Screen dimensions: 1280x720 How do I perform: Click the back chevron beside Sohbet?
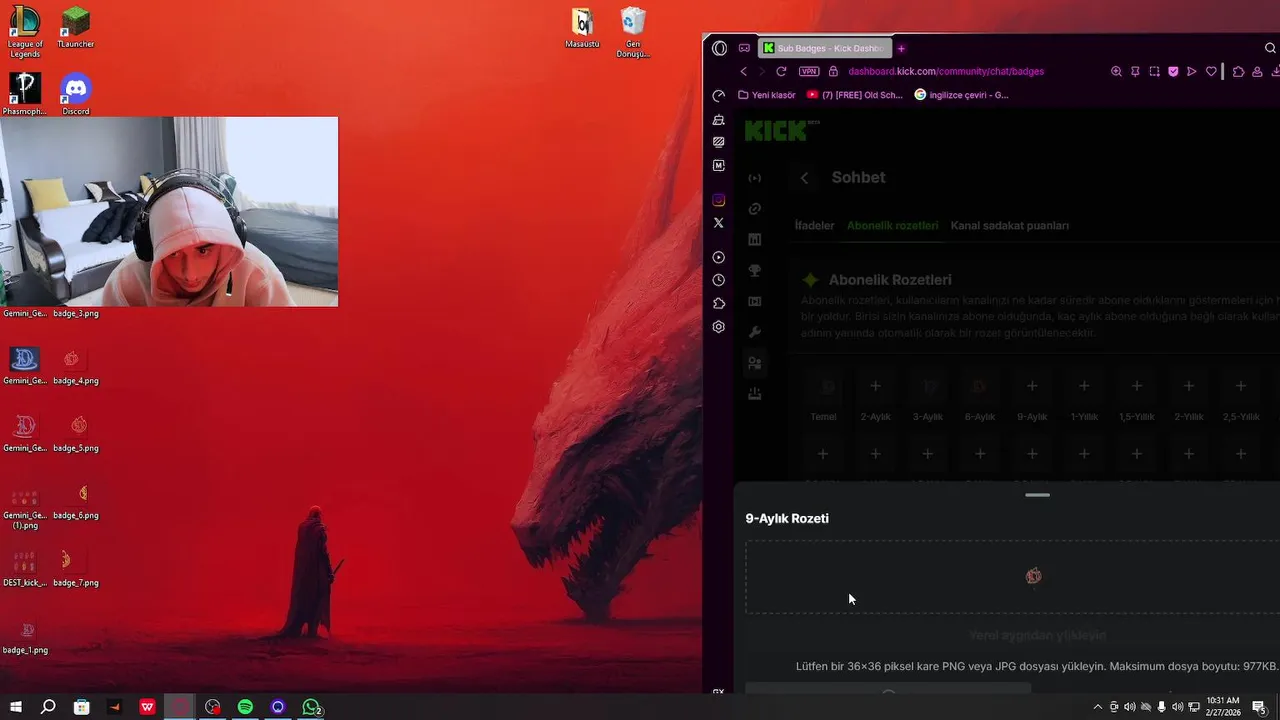click(804, 178)
